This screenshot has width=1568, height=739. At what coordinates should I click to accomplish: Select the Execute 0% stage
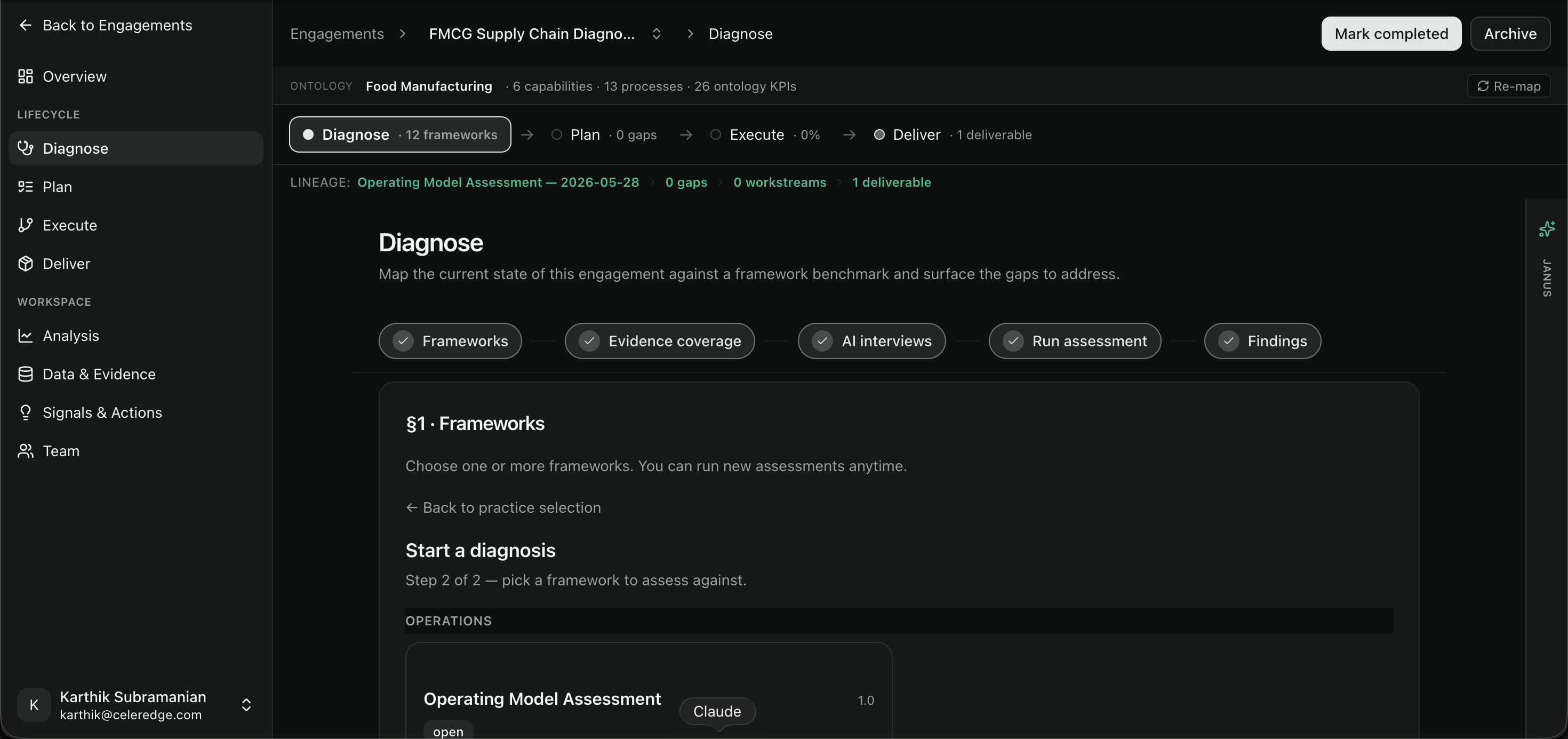765,134
